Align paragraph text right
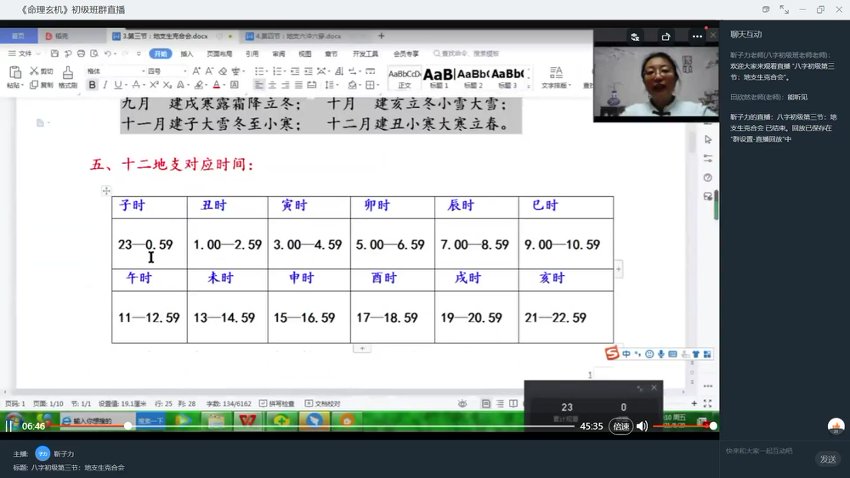 pos(285,85)
